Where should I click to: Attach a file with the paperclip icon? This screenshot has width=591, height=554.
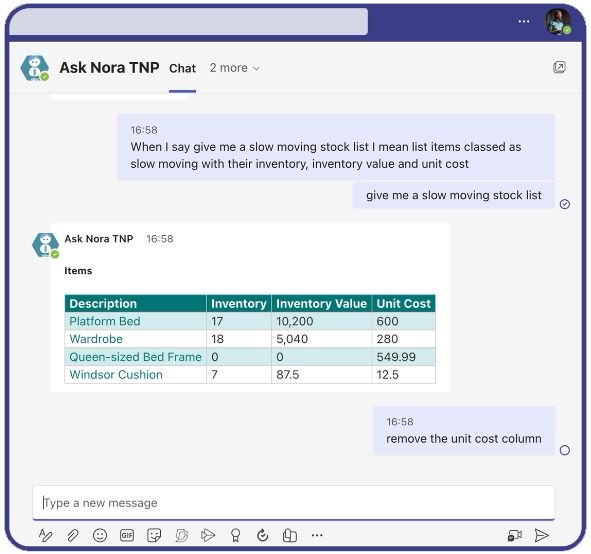73,535
